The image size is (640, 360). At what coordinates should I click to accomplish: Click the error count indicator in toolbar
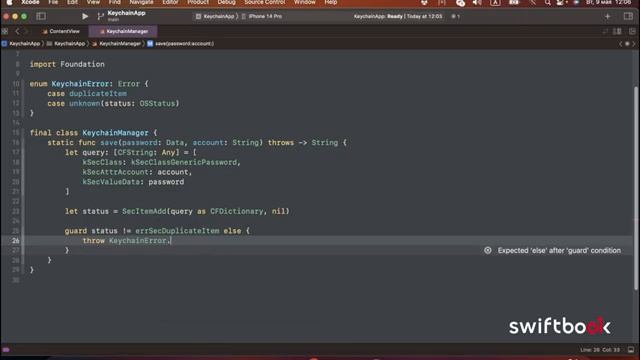(456, 16)
